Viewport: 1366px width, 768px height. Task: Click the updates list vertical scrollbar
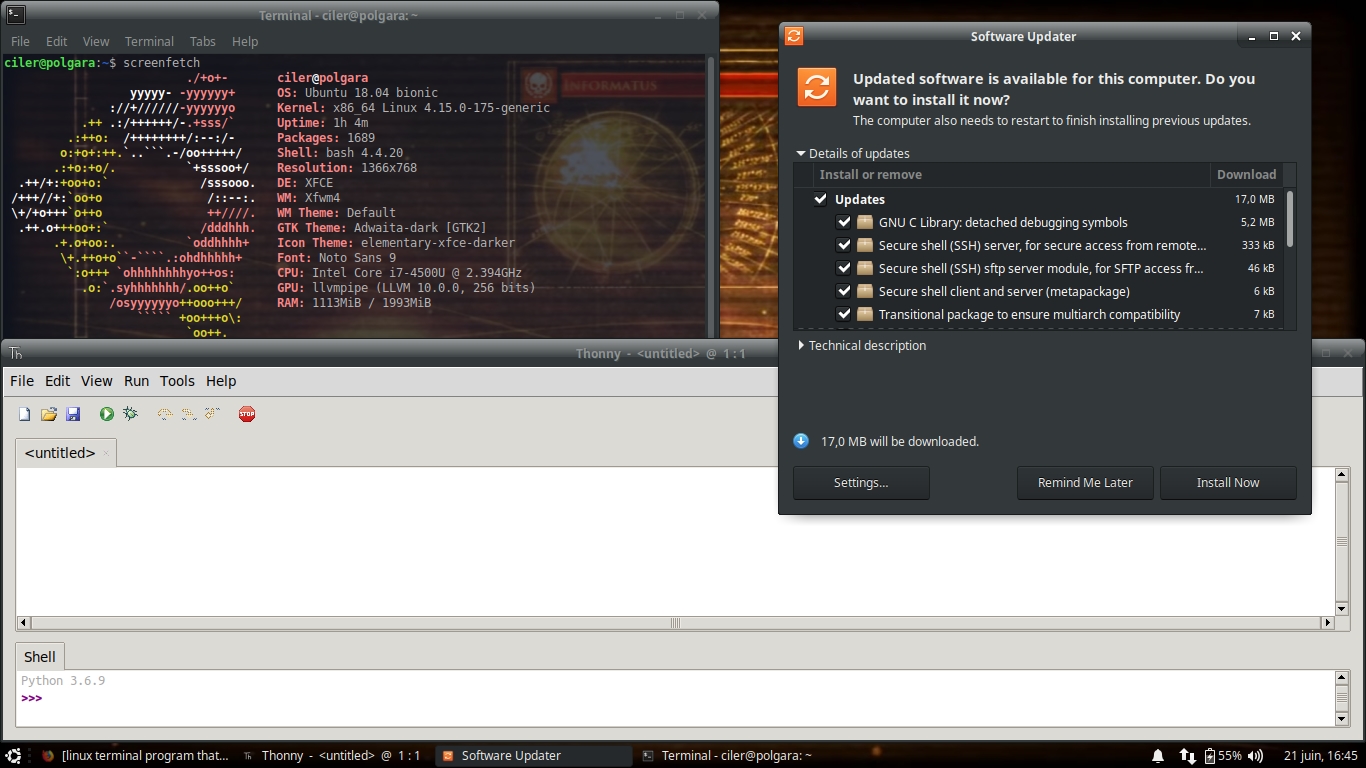1290,219
